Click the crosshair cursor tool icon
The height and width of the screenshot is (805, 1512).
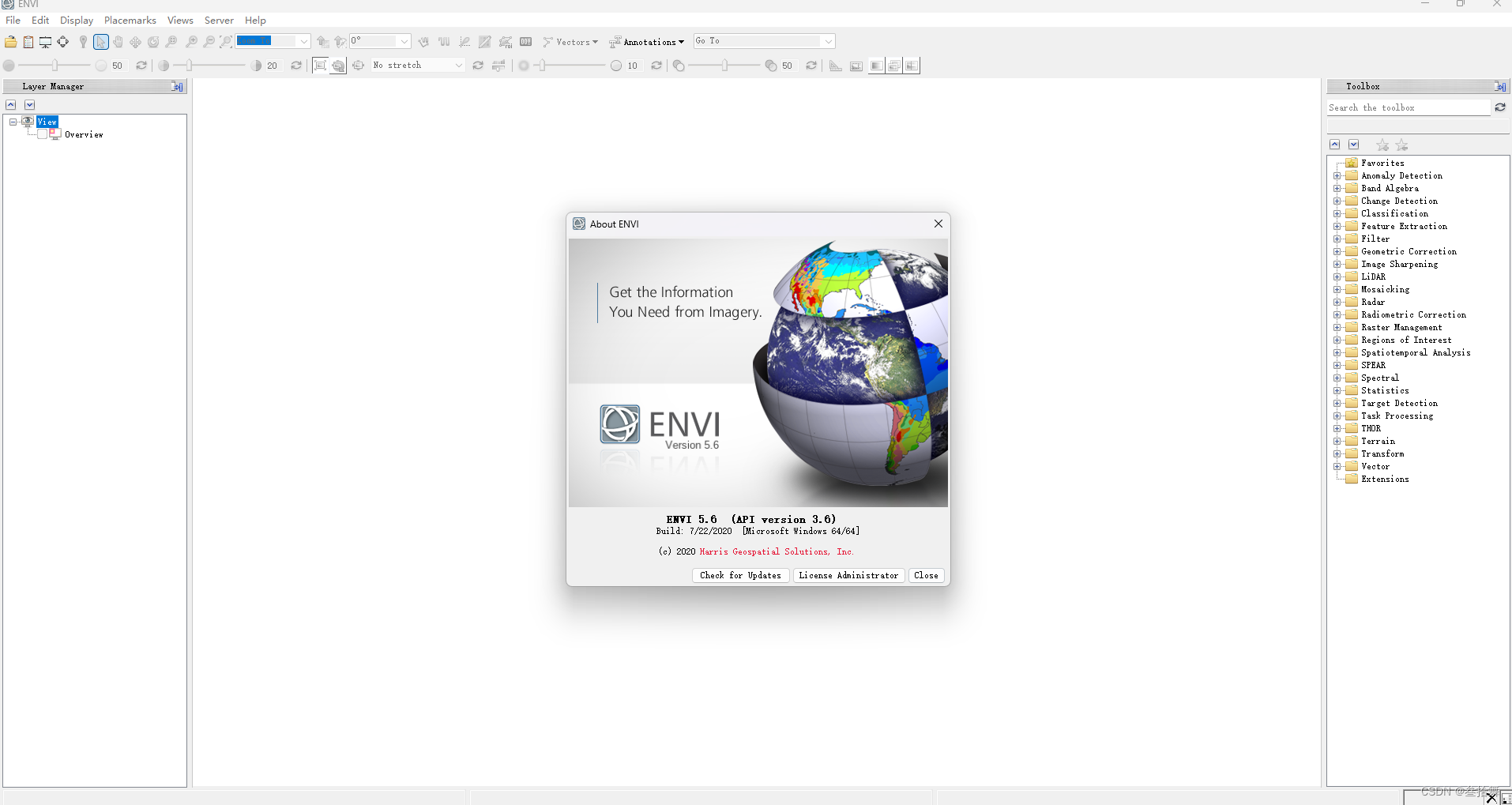63,42
